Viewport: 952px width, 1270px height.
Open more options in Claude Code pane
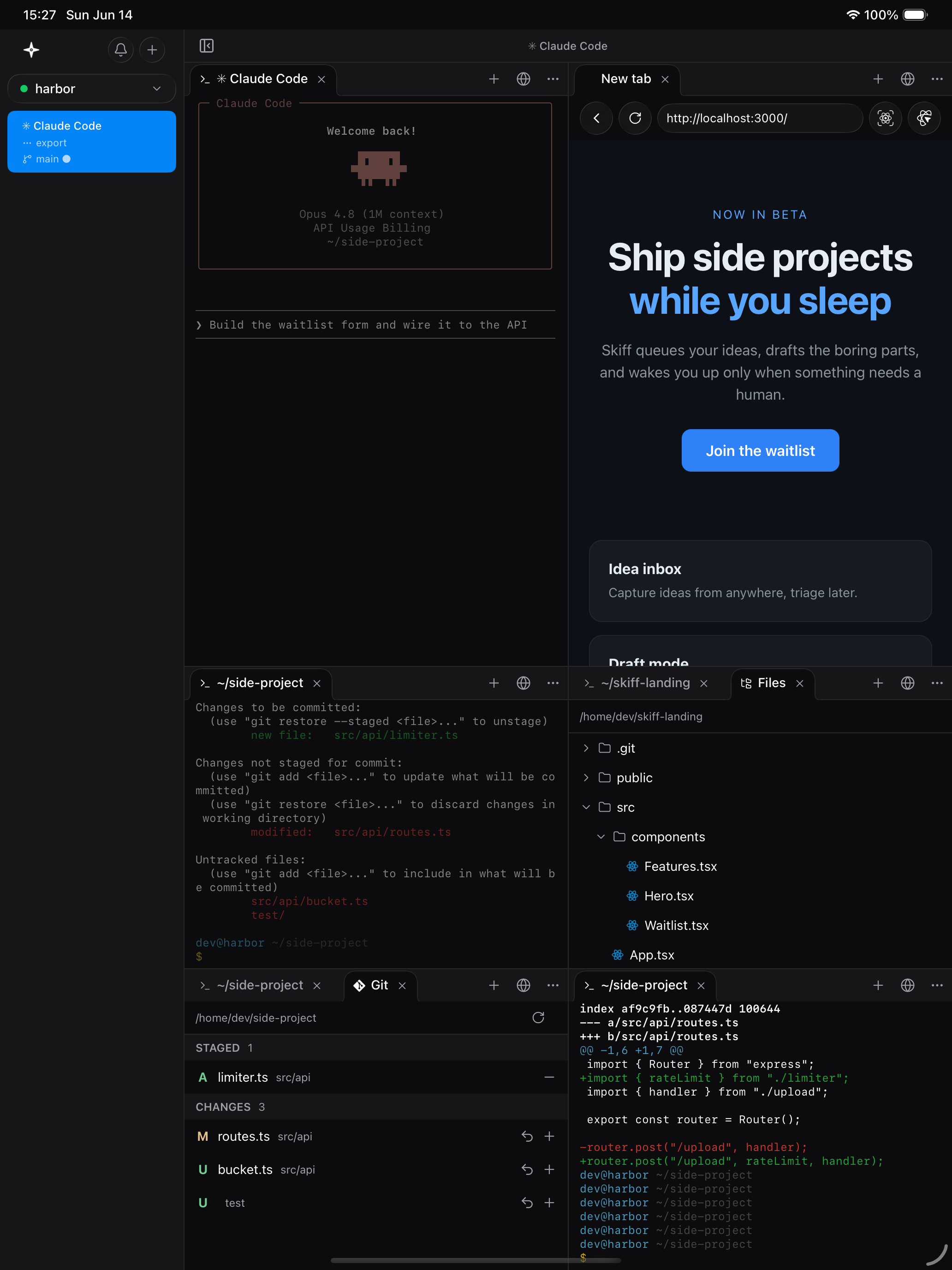553,78
